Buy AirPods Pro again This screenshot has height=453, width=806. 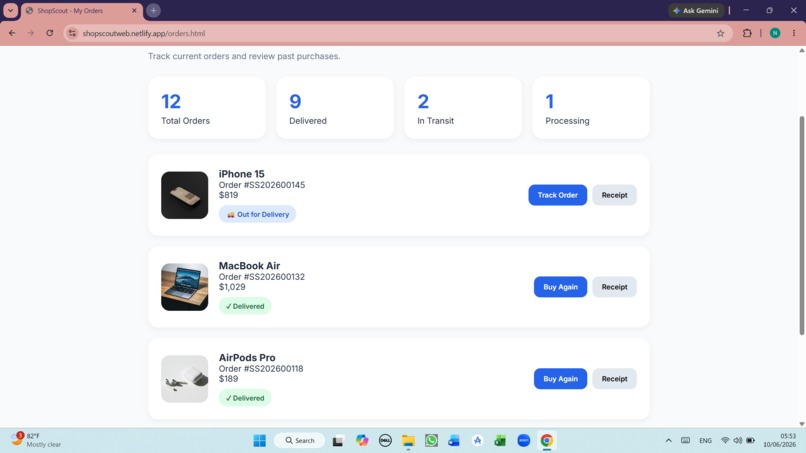[560, 378]
